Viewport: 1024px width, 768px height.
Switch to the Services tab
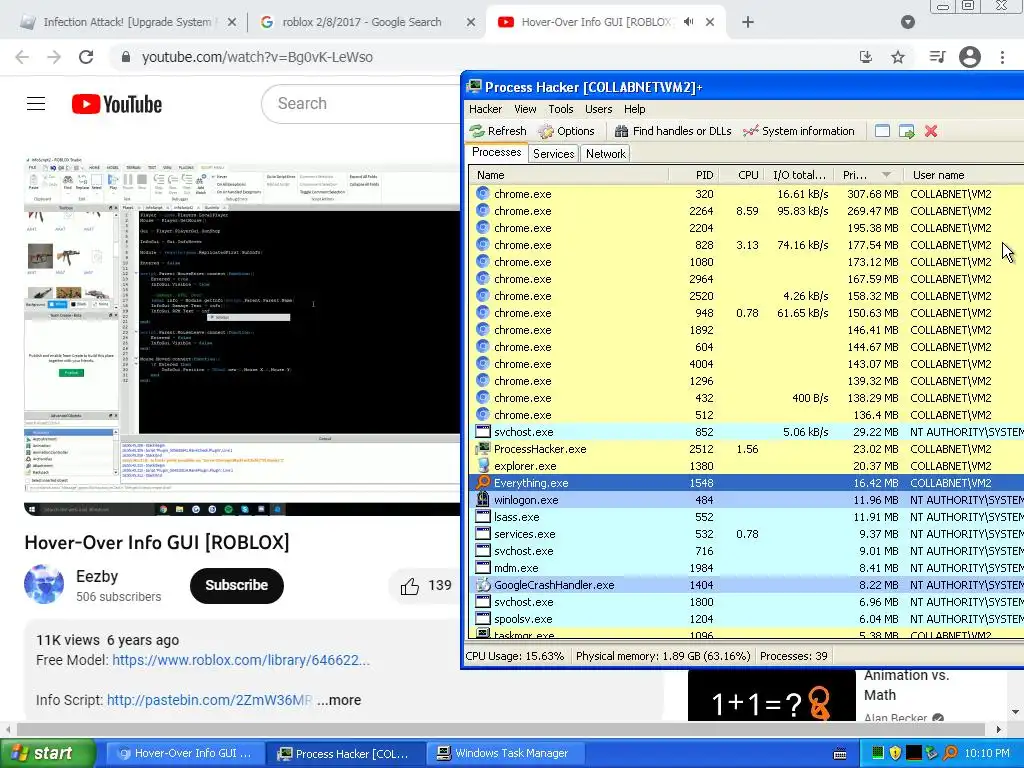(553, 153)
